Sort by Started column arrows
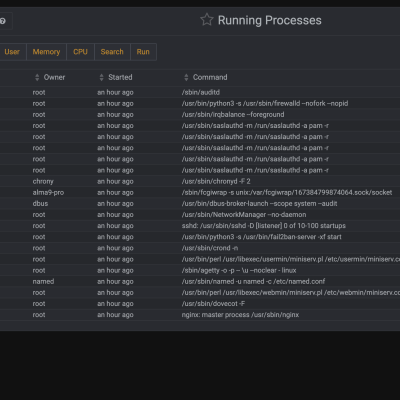 click(102, 77)
